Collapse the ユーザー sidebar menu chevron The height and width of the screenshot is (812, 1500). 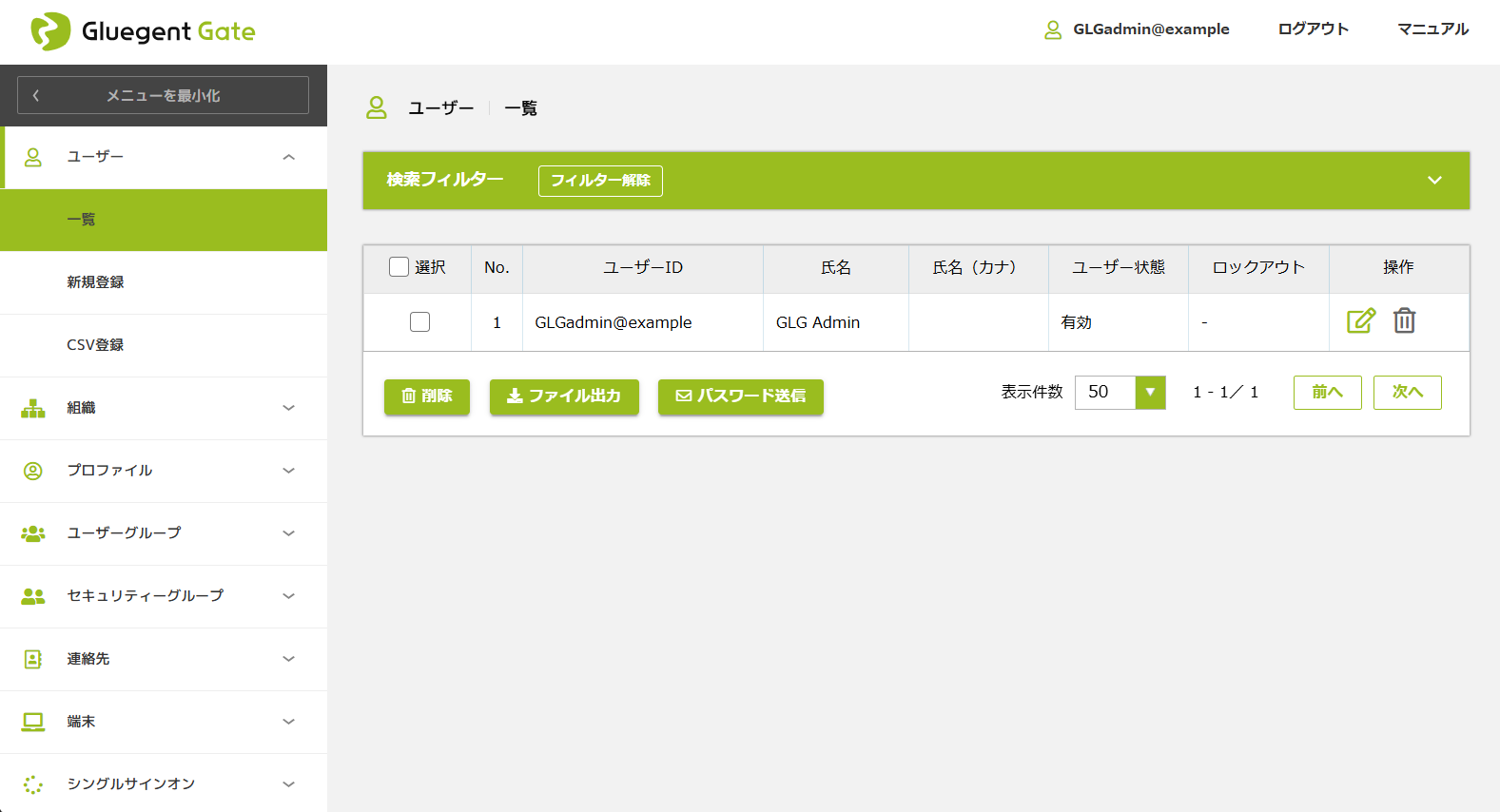(x=289, y=157)
